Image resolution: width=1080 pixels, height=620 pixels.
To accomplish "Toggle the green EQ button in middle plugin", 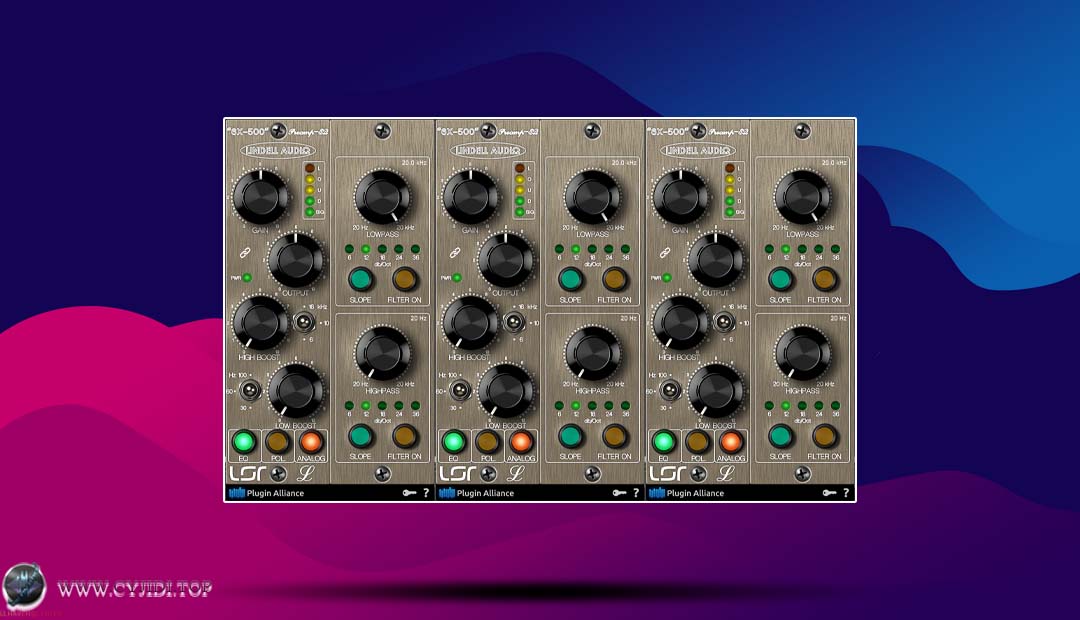I will pos(453,441).
